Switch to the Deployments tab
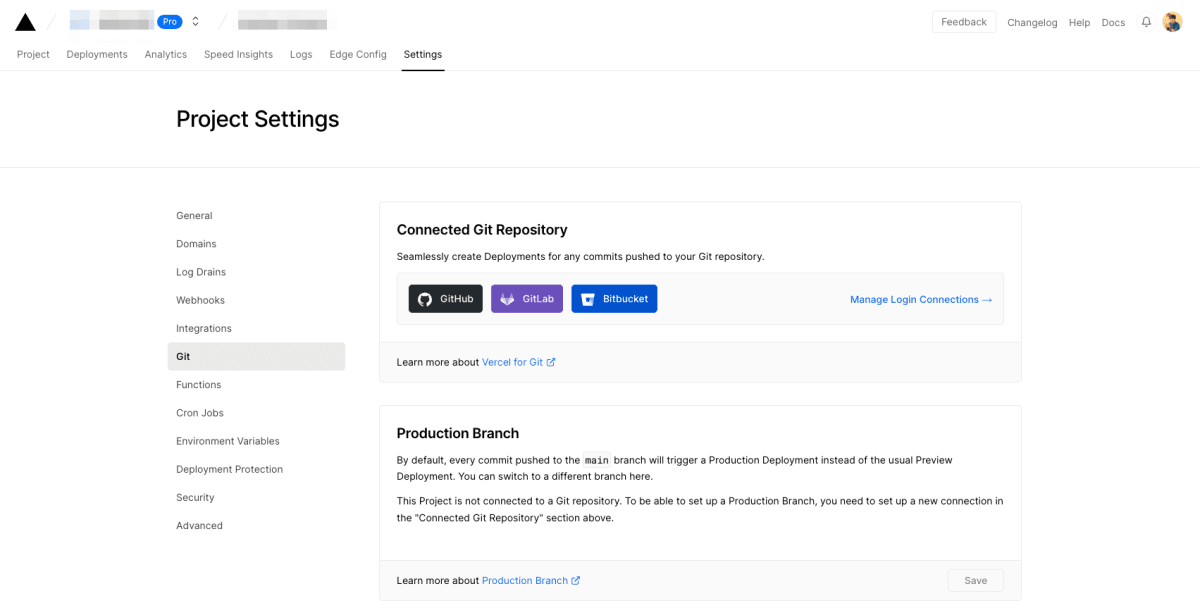1200x615 pixels. coord(97,54)
